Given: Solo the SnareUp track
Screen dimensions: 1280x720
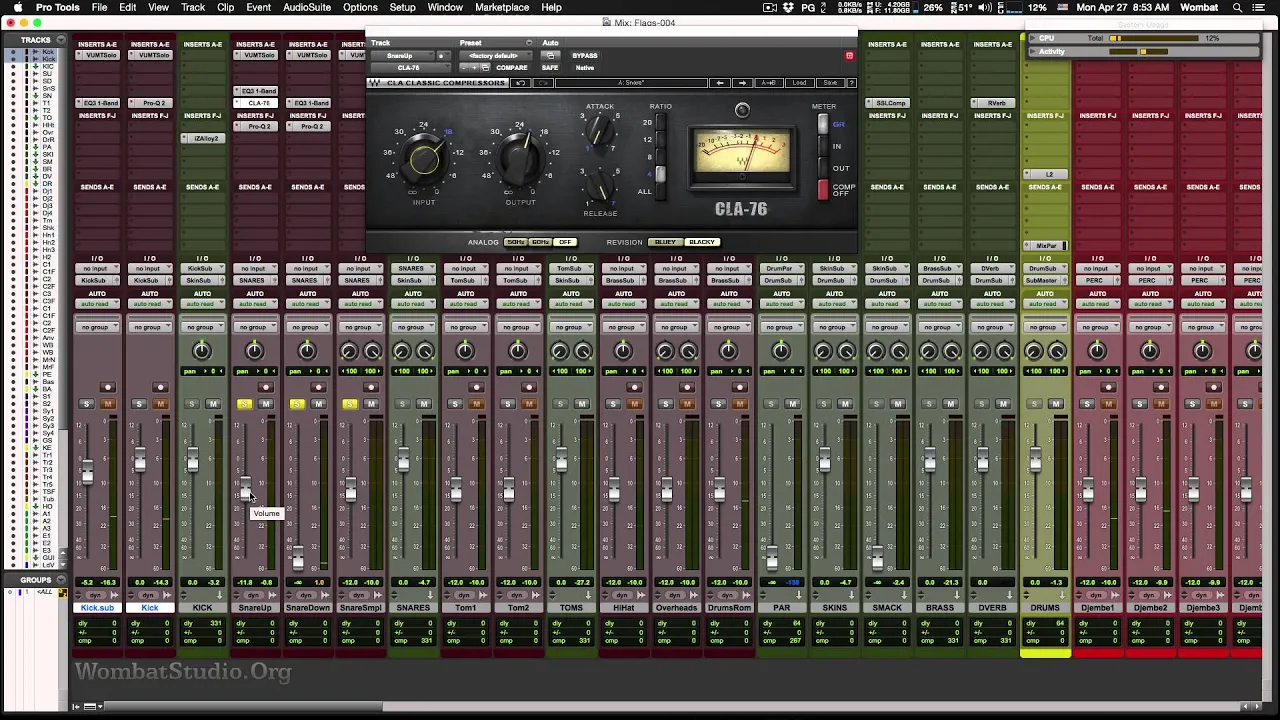Looking at the screenshot, I should (244, 404).
